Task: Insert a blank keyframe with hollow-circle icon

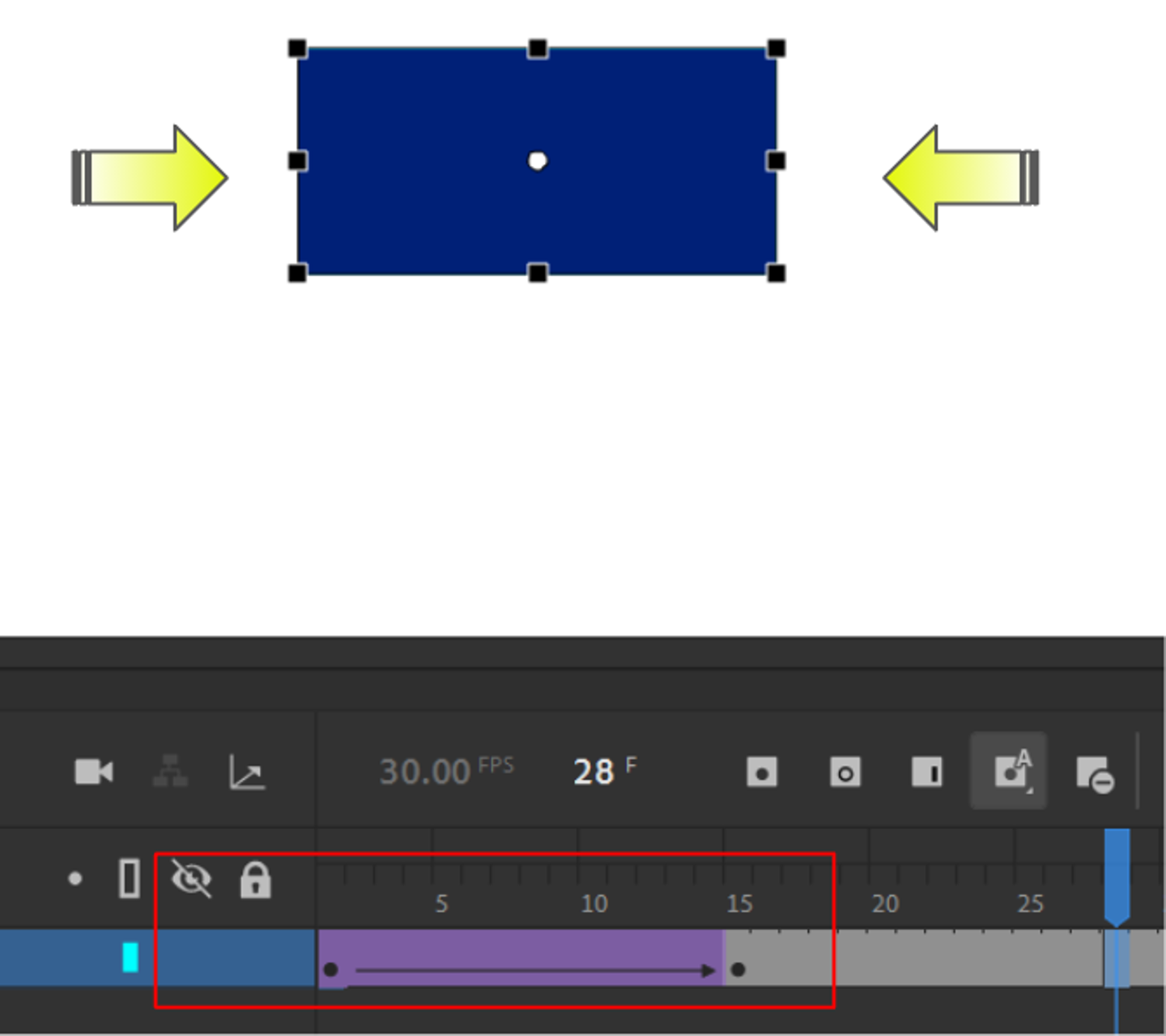Action: click(x=845, y=773)
